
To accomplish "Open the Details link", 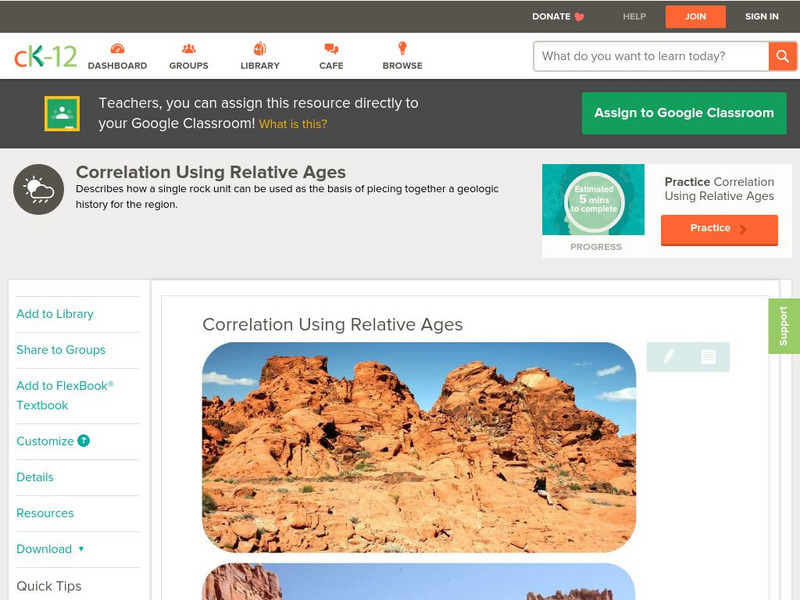I will pos(35,477).
